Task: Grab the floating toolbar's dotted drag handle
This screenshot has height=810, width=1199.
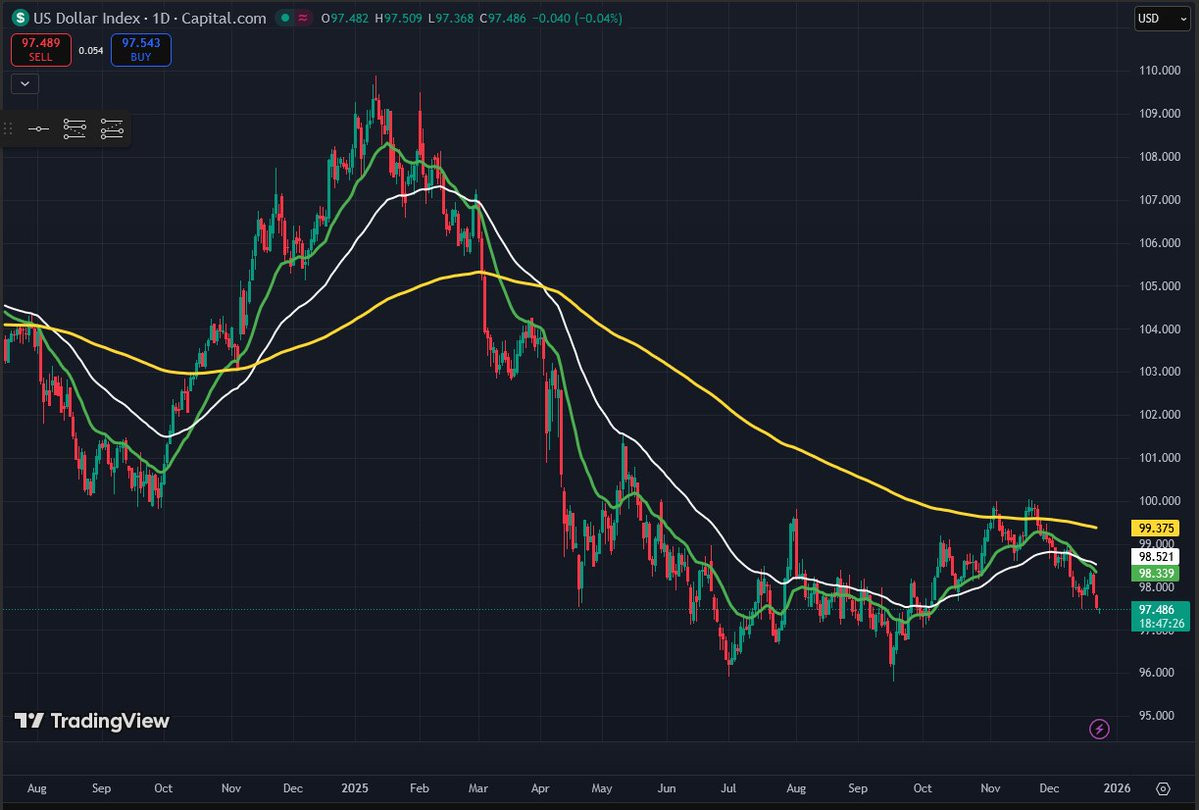Action: 8,129
